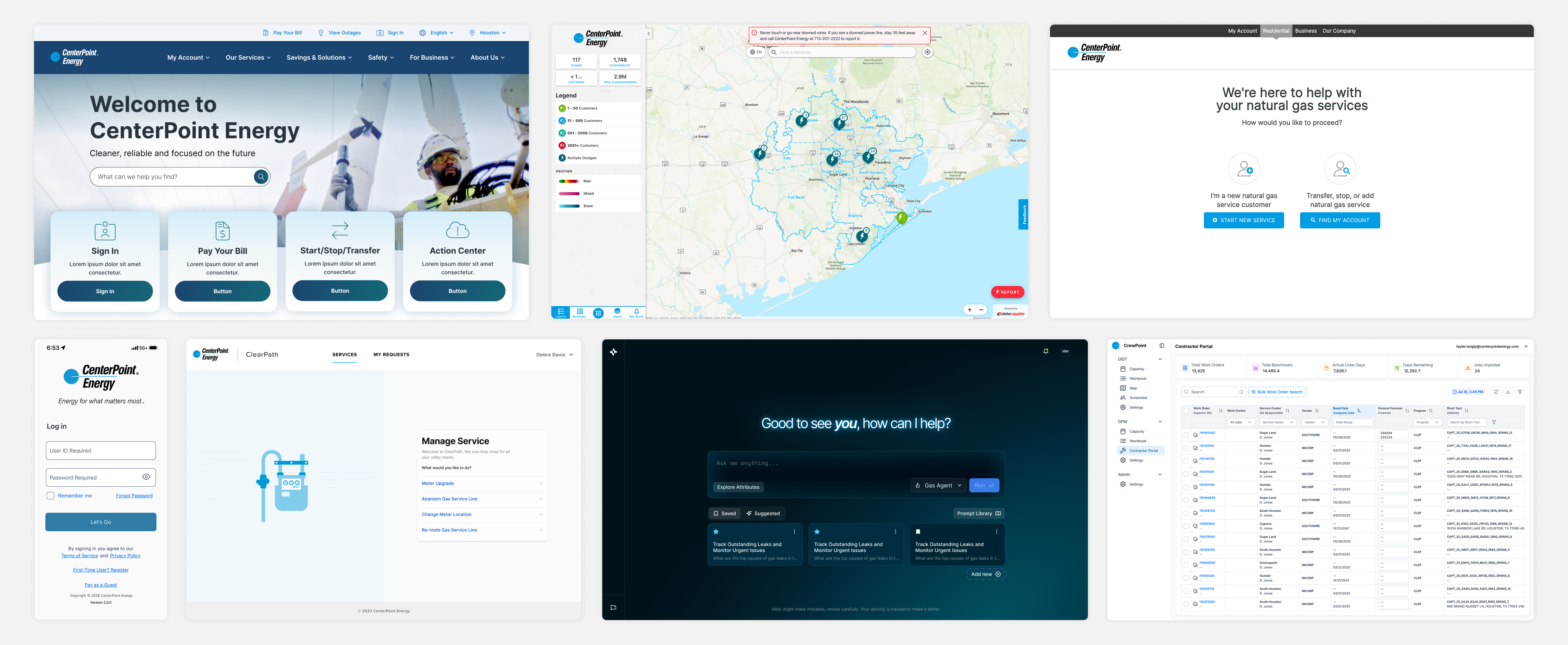Click homepage search magnifier icon
Screen dimensions: 1568x645
point(261,177)
